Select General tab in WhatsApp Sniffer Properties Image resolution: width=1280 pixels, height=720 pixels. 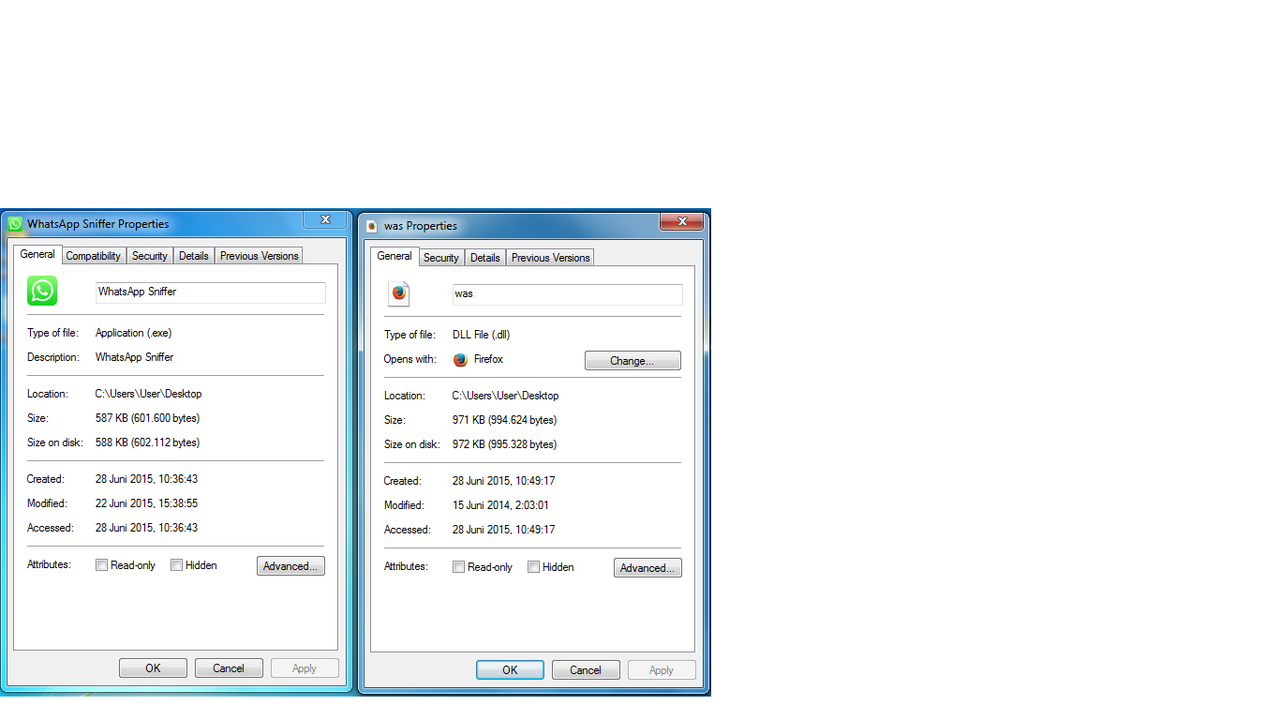38,254
